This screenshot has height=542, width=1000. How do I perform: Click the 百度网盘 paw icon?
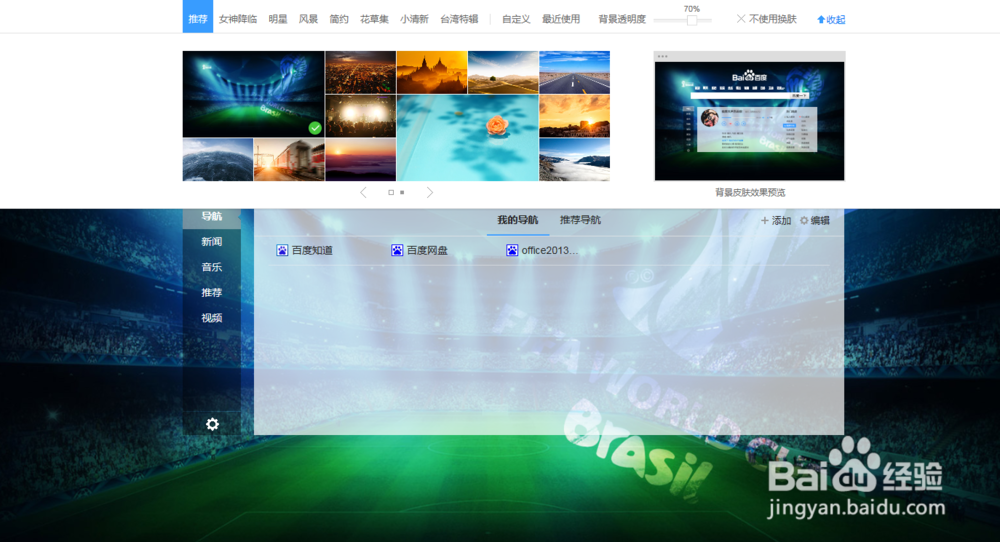(397, 250)
